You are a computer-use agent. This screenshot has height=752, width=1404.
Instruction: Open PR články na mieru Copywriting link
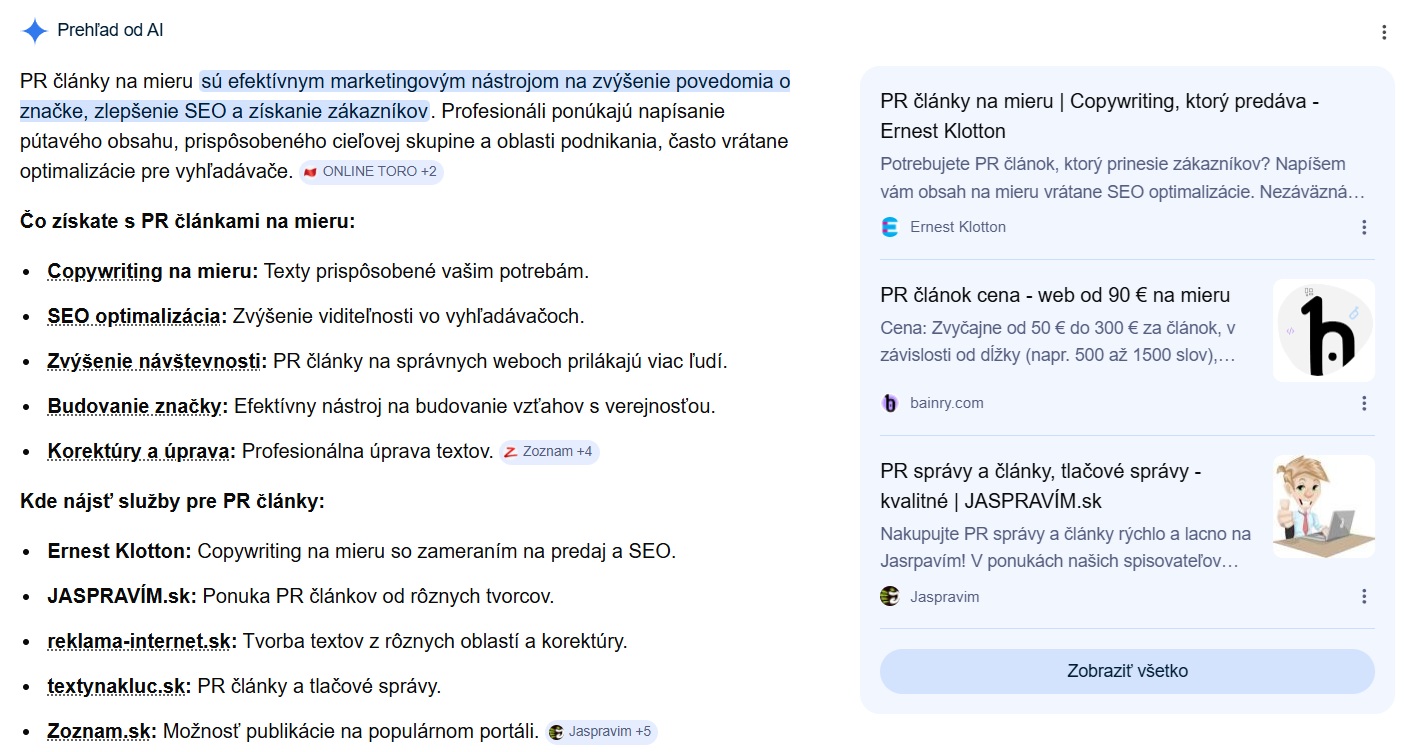tap(1100, 116)
